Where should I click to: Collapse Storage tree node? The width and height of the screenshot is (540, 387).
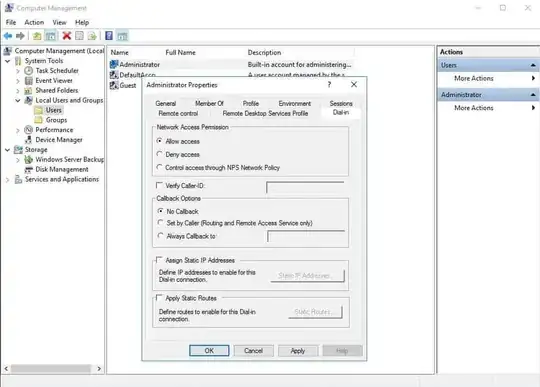click(7, 150)
